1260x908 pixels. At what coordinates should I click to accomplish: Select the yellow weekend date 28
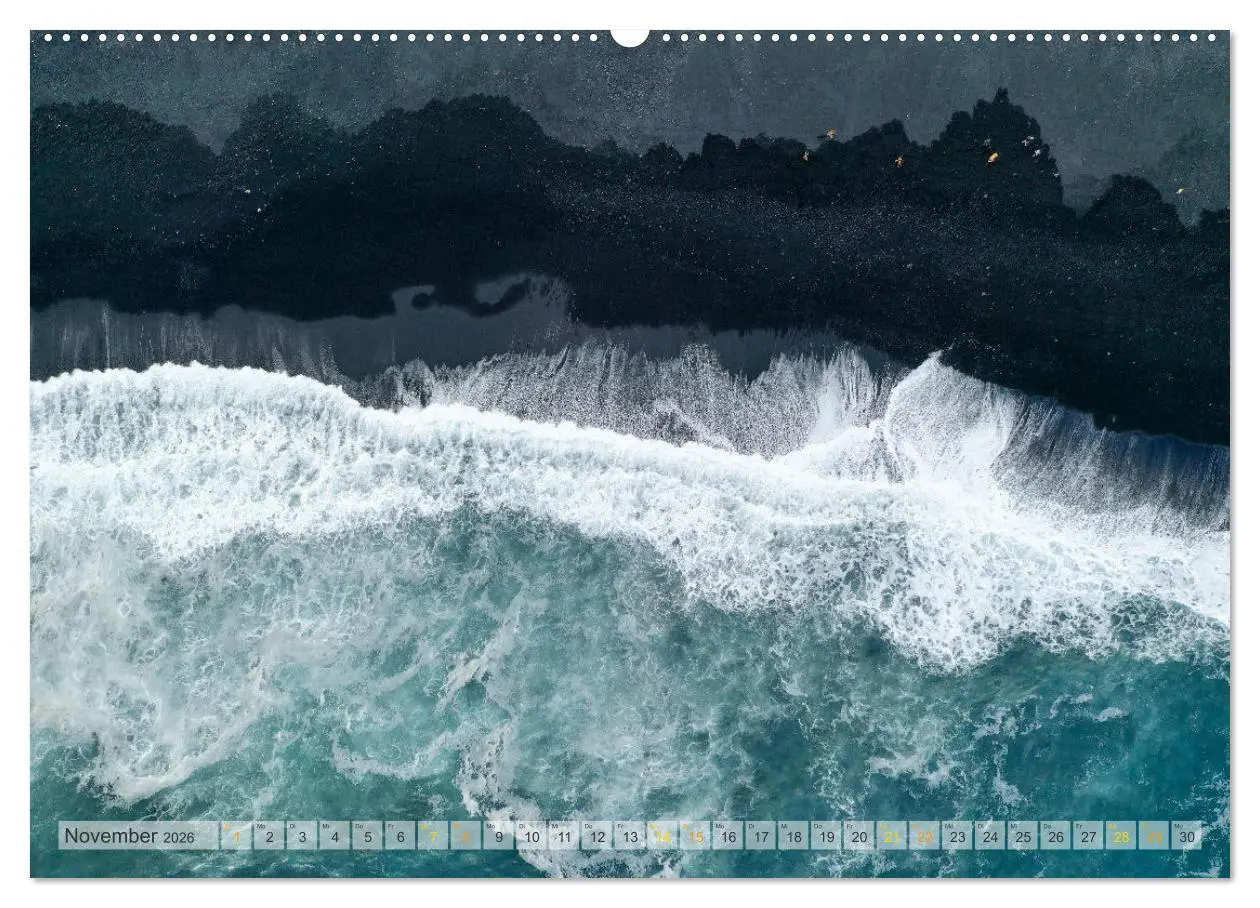pyautogui.click(x=1121, y=836)
